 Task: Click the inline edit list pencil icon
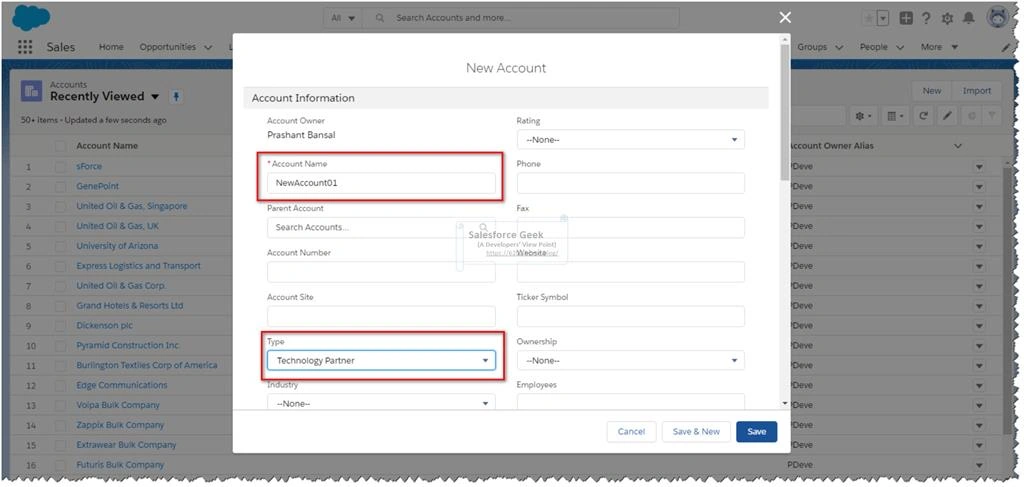(x=947, y=116)
